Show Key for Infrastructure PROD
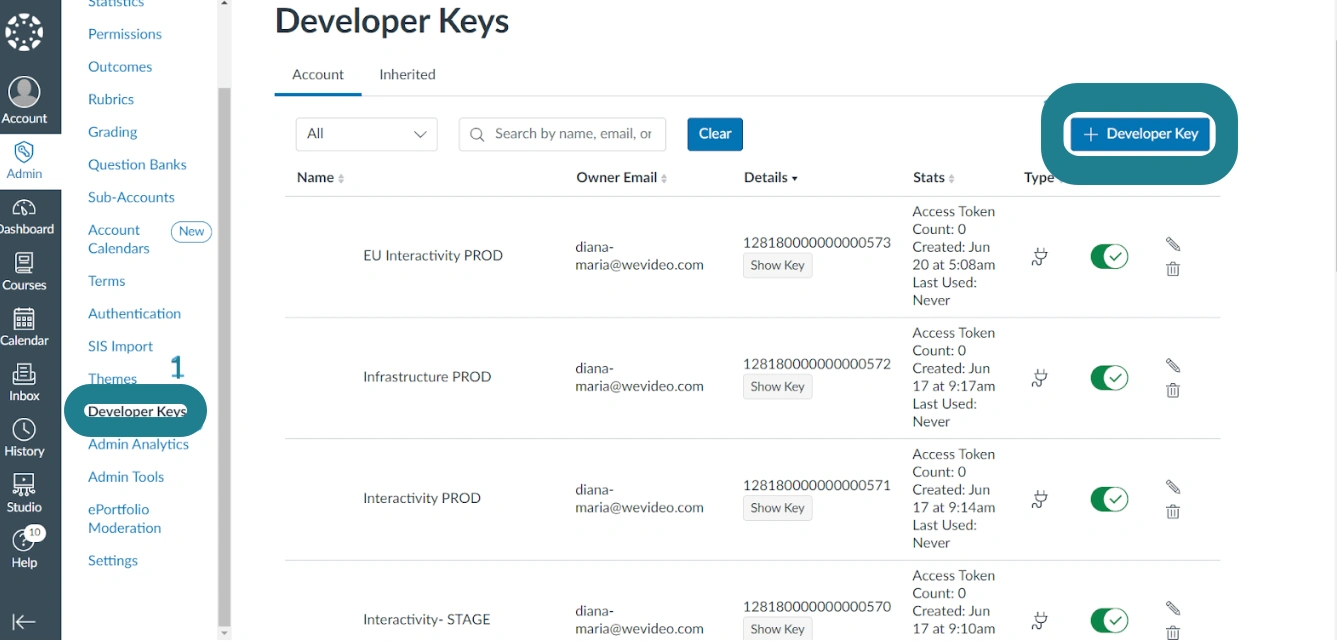Viewport: 1337px width, 642px height. coord(777,387)
